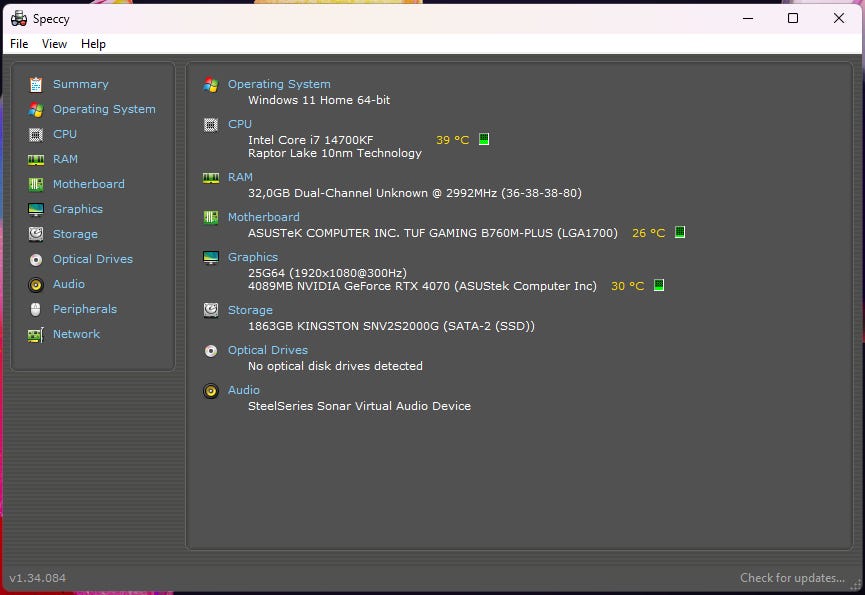Viewport: 865px width, 595px height.
Task: Click the CPU icon in the main panel
Action: [211, 125]
